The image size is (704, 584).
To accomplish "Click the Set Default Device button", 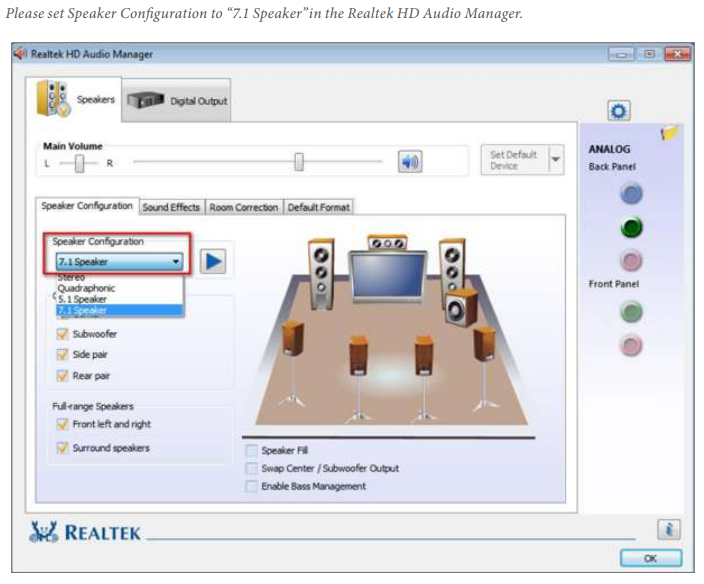I will (515, 160).
